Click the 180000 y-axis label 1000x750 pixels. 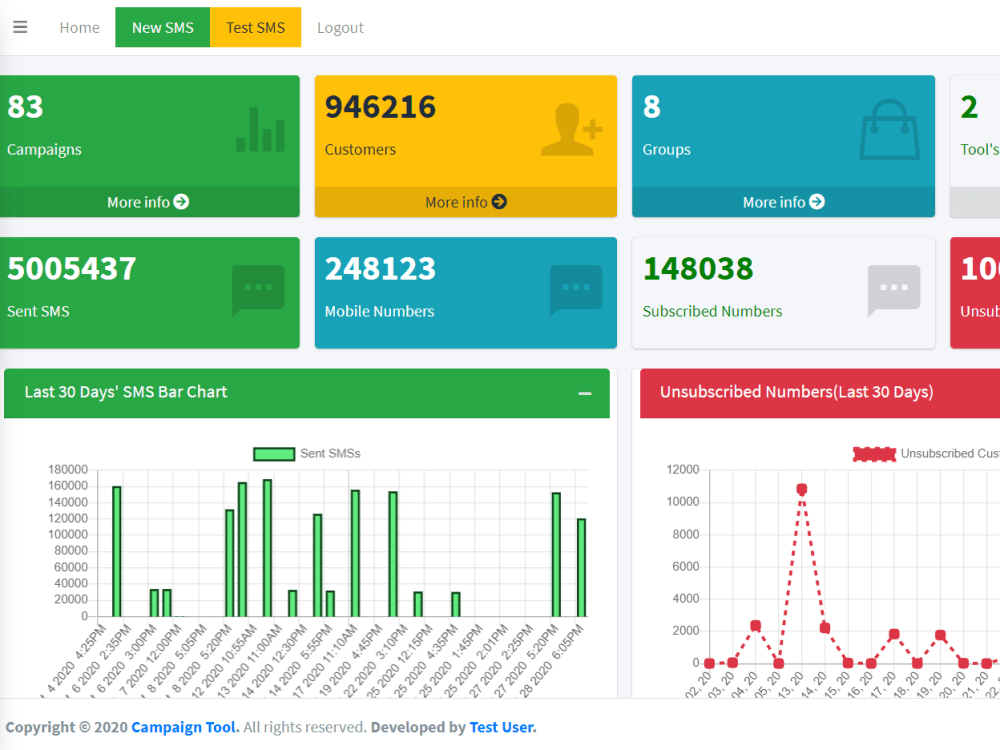tap(68, 469)
